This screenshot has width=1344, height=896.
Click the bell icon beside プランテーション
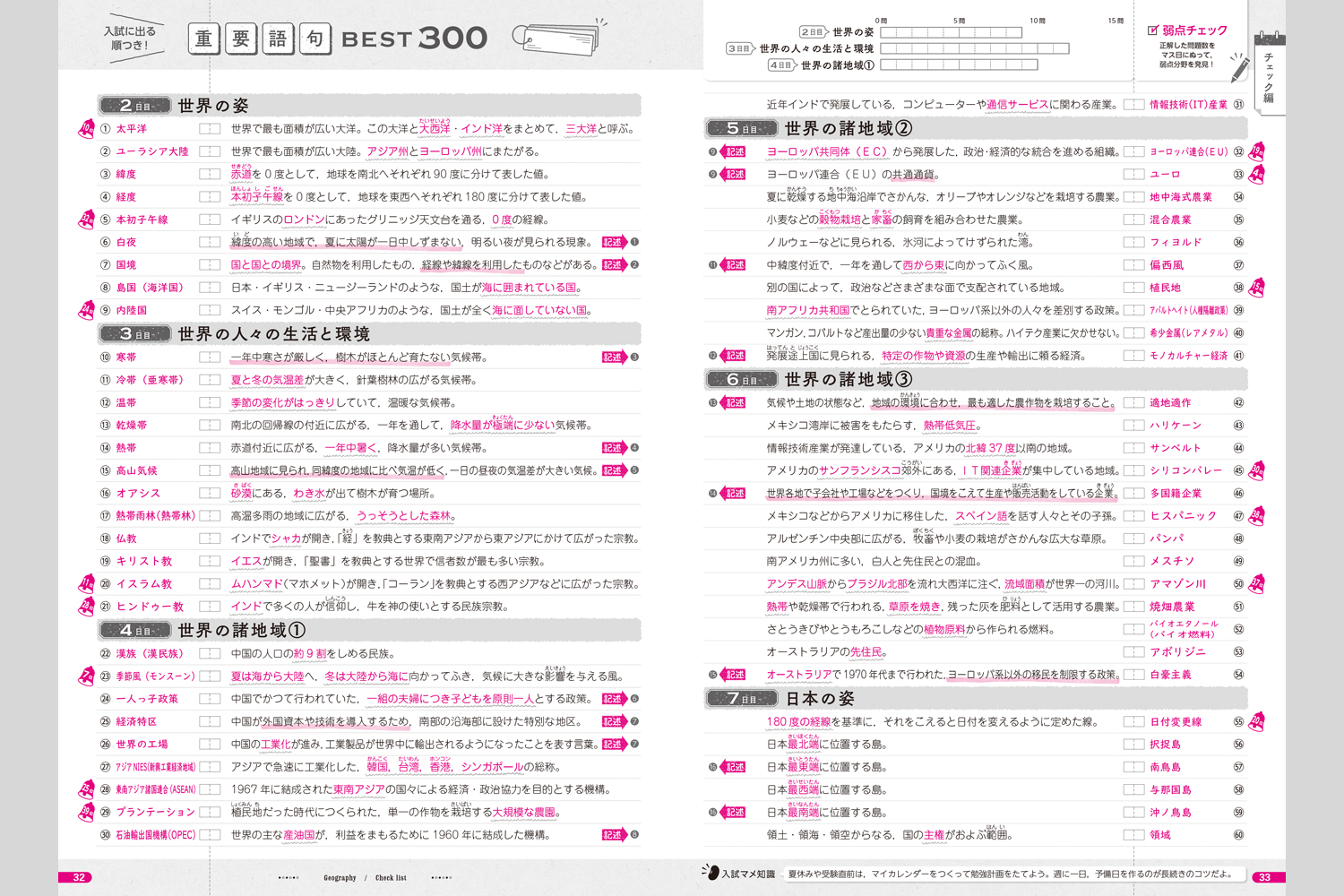(86, 812)
